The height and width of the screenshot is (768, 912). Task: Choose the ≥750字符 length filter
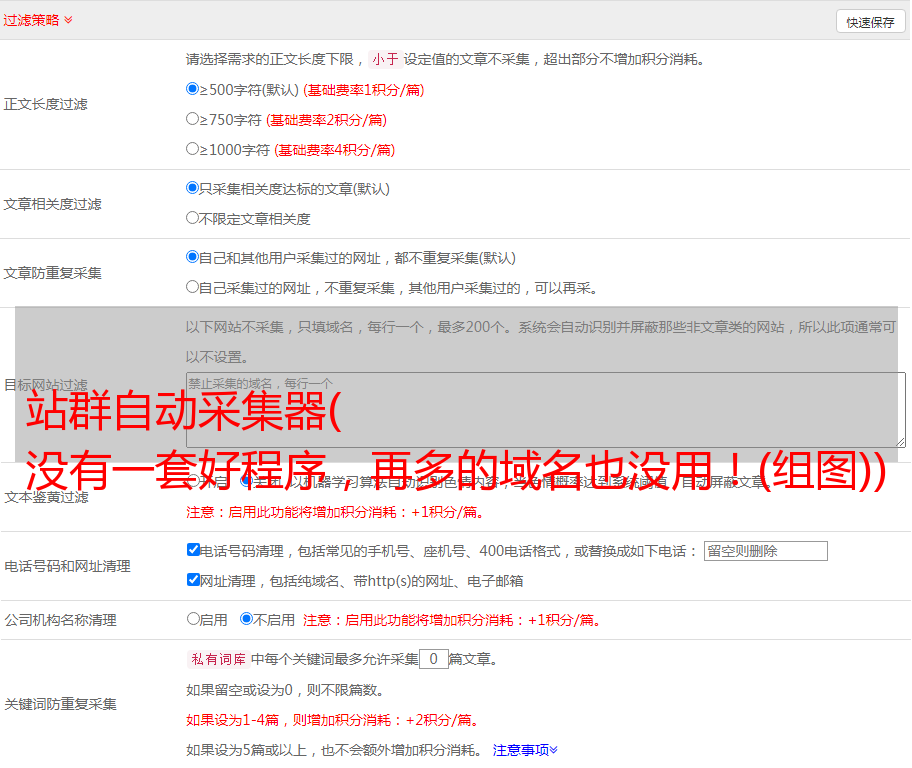tap(193, 119)
